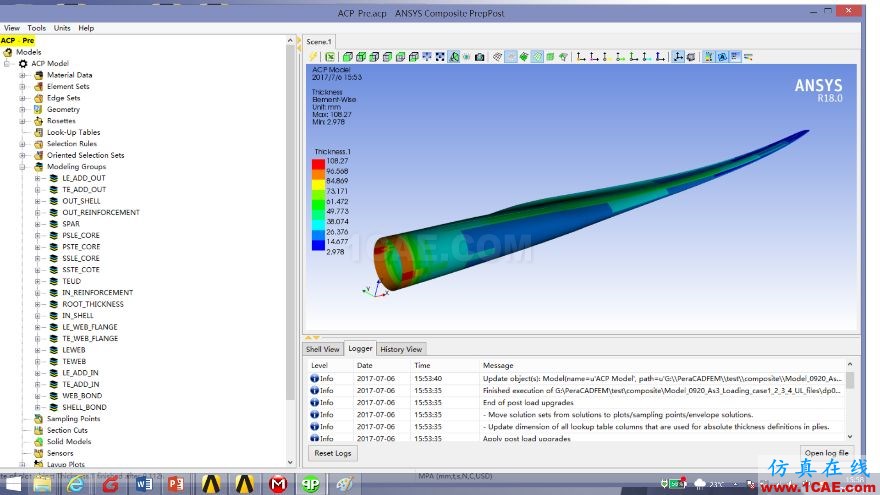Select the Geometry node
The height and width of the screenshot is (495, 880).
[63, 109]
